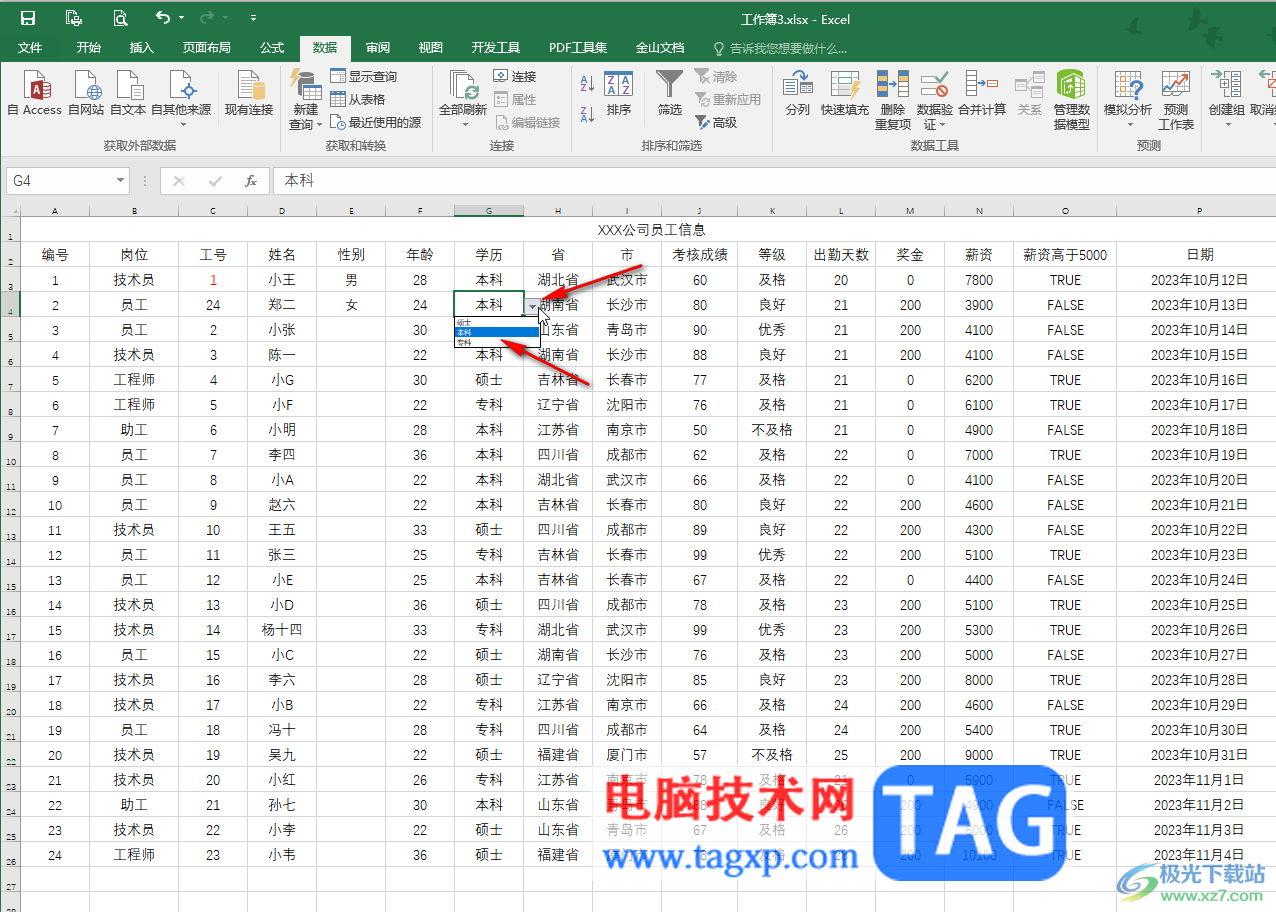Choose 专科 from the dropdown list
1276x912 pixels.
coord(496,342)
